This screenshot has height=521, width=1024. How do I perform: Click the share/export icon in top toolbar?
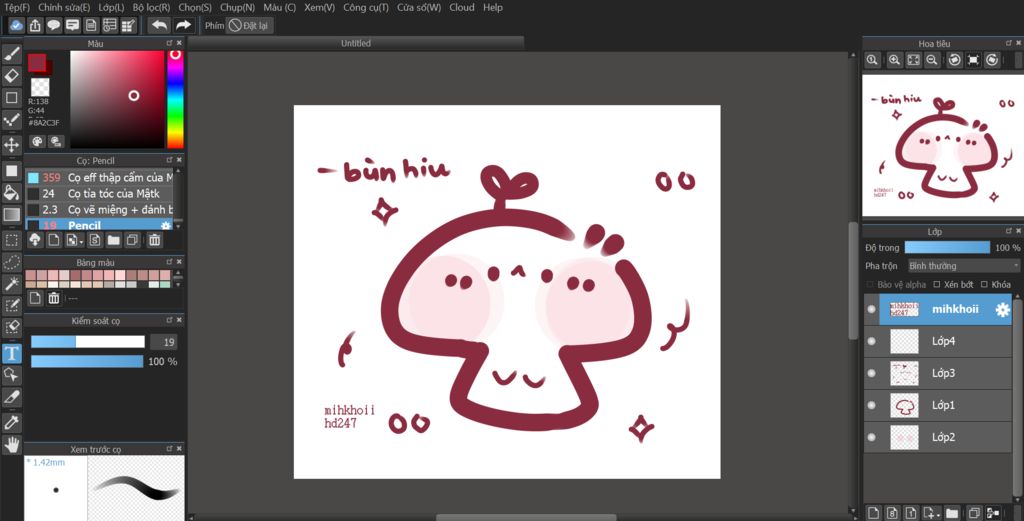pyautogui.click(x=35, y=25)
